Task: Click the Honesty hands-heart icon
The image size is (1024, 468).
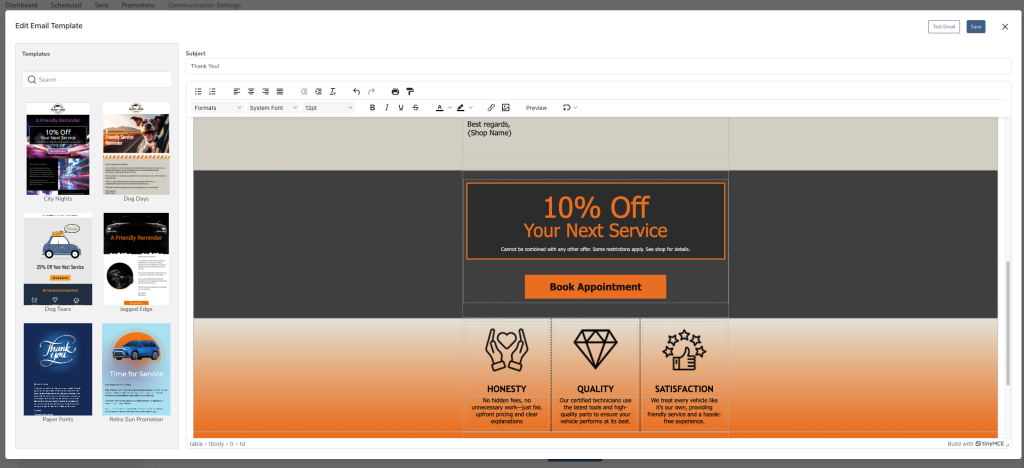Action: point(507,350)
